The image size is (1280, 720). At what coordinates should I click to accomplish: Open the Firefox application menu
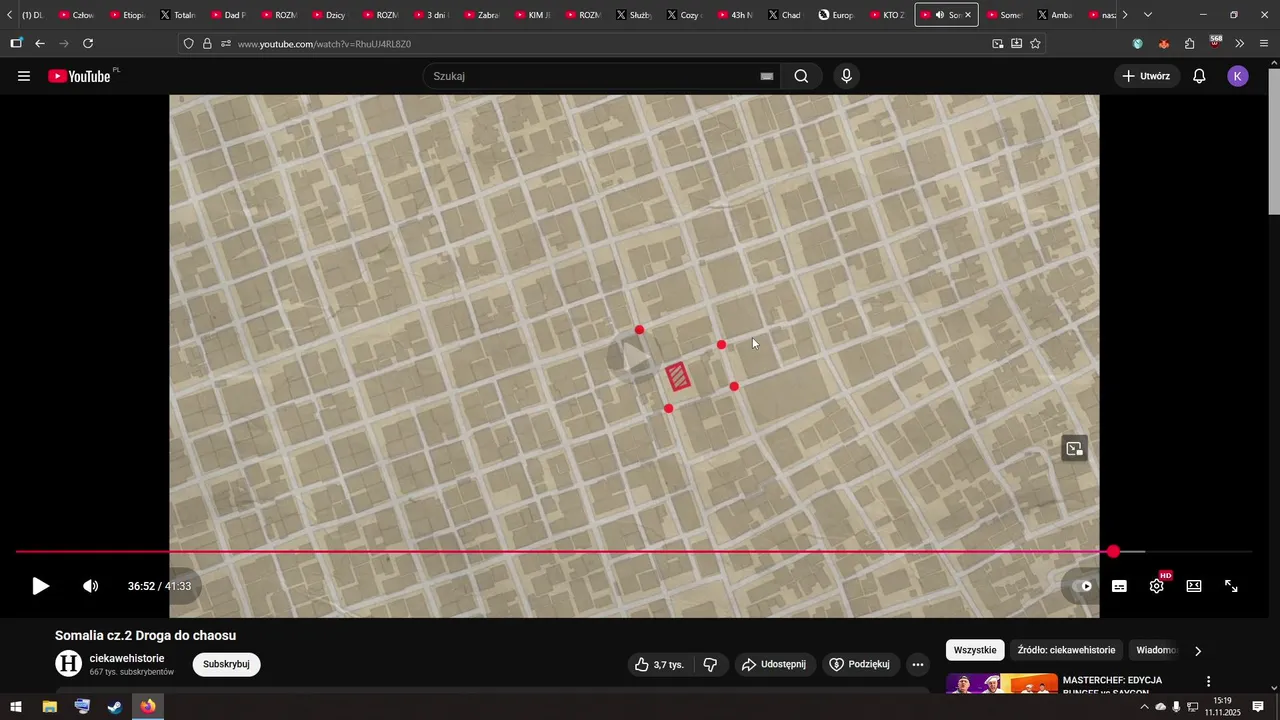pyautogui.click(x=1264, y=43)
